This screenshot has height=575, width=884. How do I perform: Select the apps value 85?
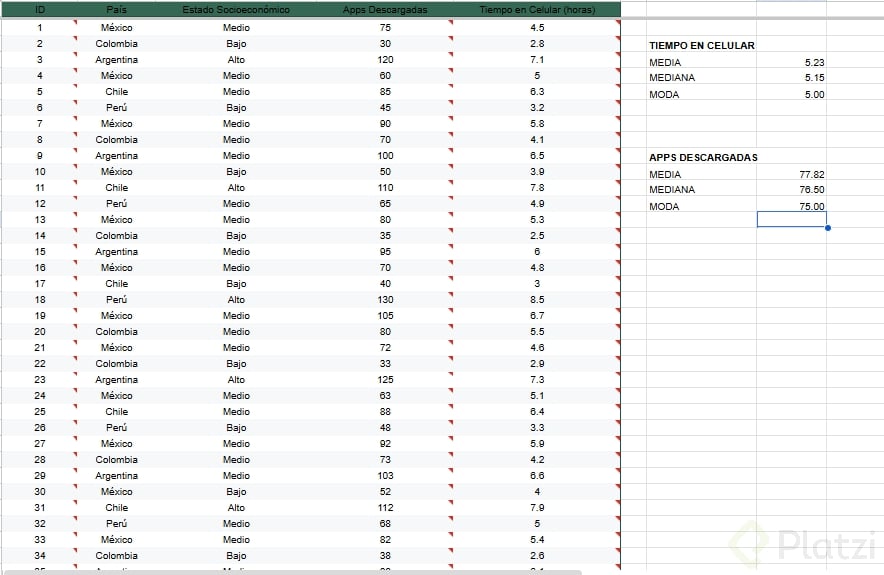(x=385, y=92)
